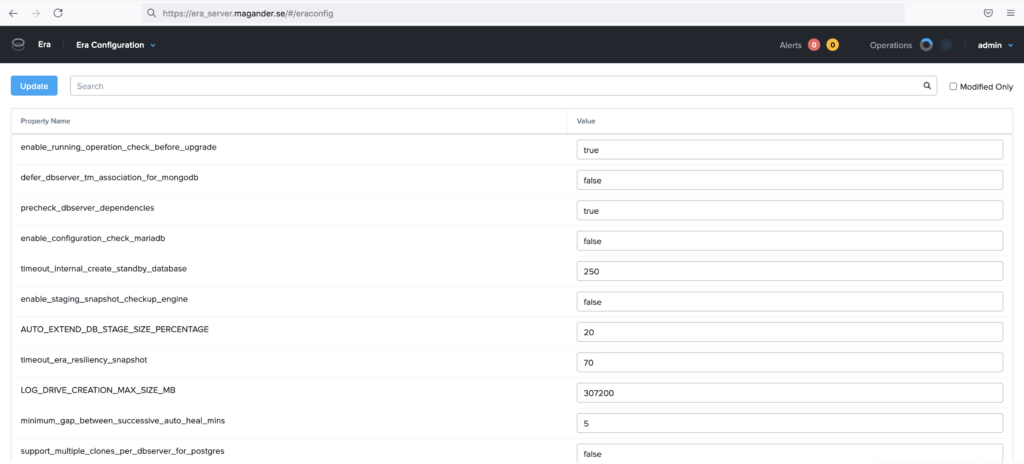Select property name AUTO_EXTEND_DB_STAGE_SIZE_PERCENTAGE

[115, 329]
